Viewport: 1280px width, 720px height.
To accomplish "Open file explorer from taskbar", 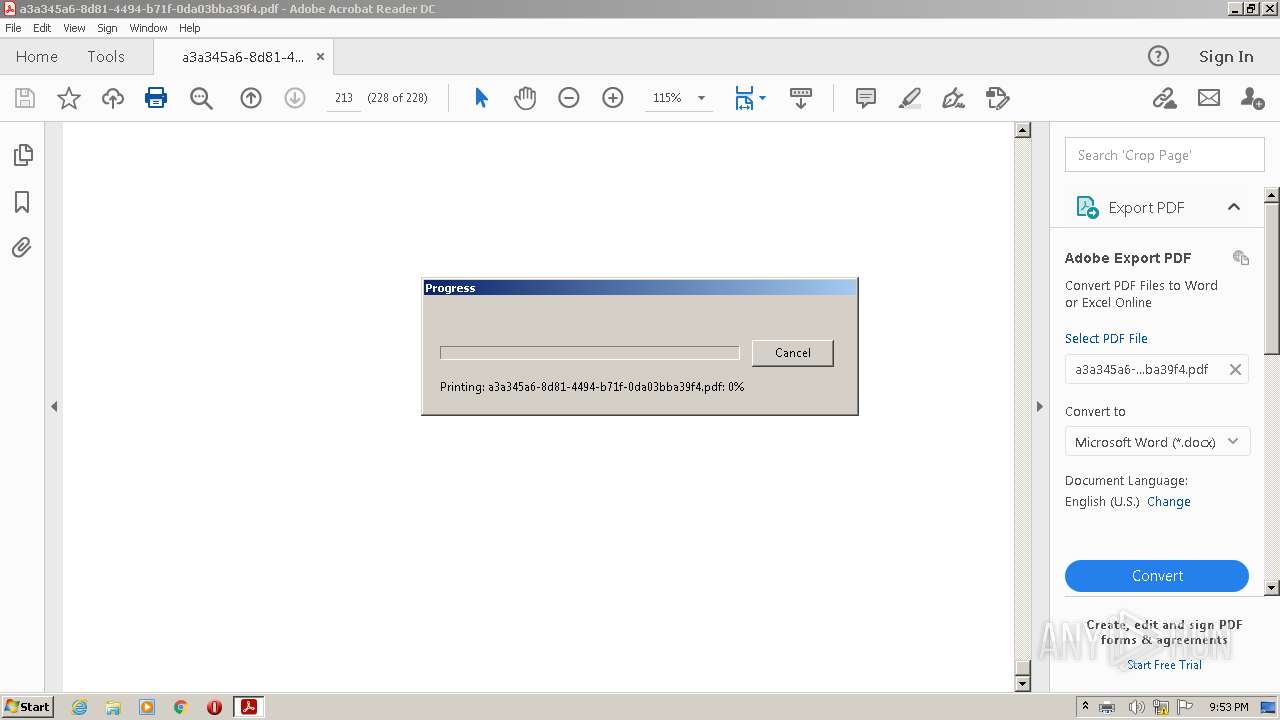I will (x=113, y=707).
